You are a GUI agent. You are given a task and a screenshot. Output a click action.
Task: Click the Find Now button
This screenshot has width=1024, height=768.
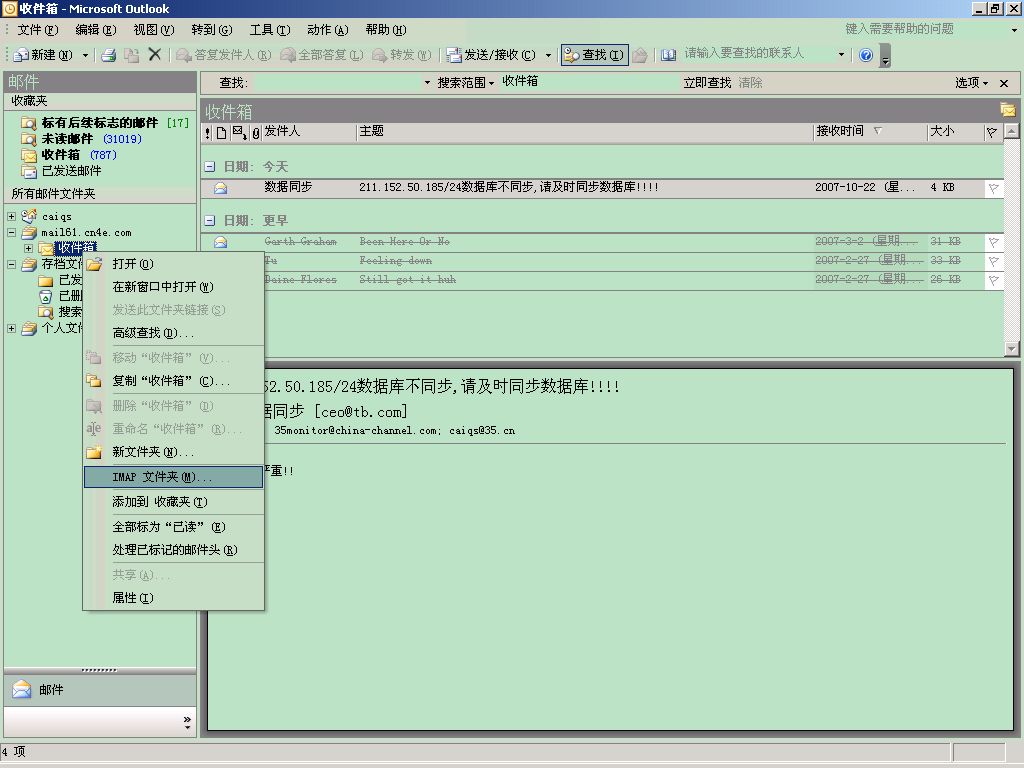[x=707, y=82]
